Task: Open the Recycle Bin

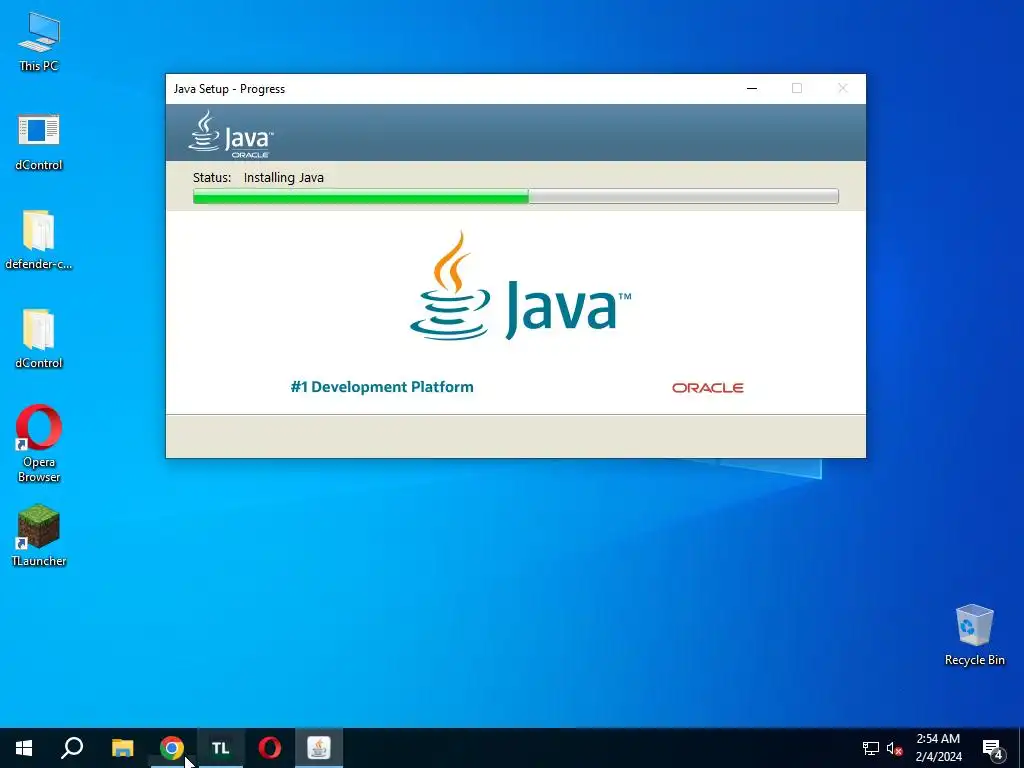Action: tap(974, 635)
